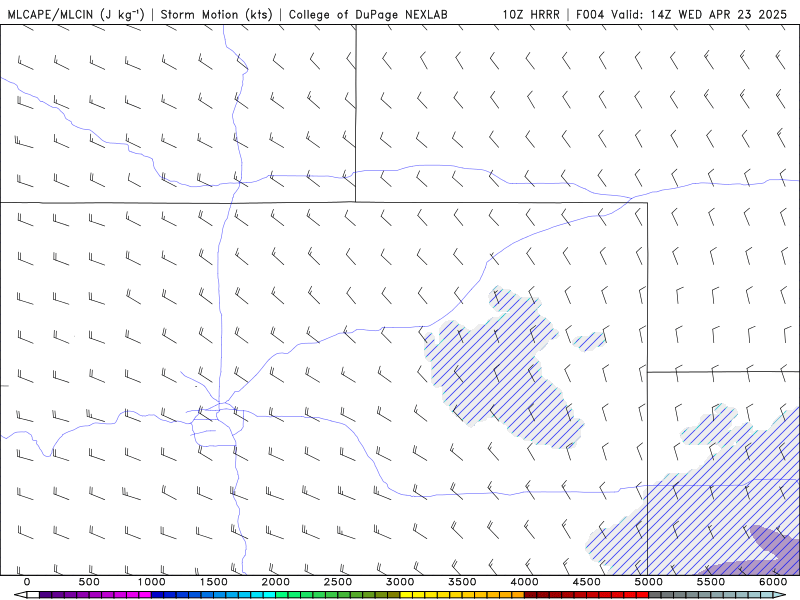The width and height of the screenshot is (800, 600).
Task: Click the left arrow end of the color bar
Action: click(x=20, y=595)
